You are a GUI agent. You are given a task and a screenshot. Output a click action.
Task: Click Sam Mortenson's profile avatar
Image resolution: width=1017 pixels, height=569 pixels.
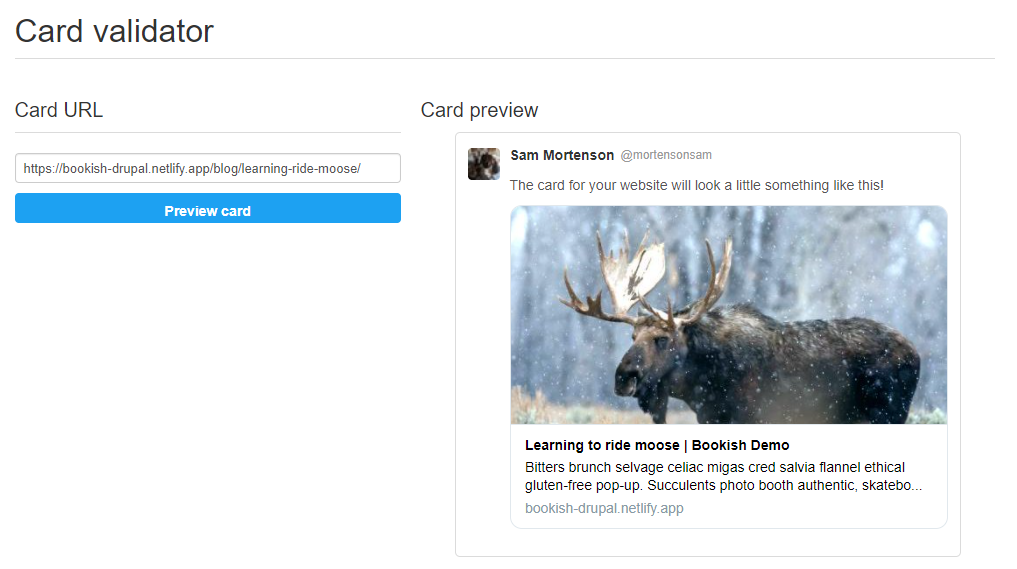(x=484, y=163)
